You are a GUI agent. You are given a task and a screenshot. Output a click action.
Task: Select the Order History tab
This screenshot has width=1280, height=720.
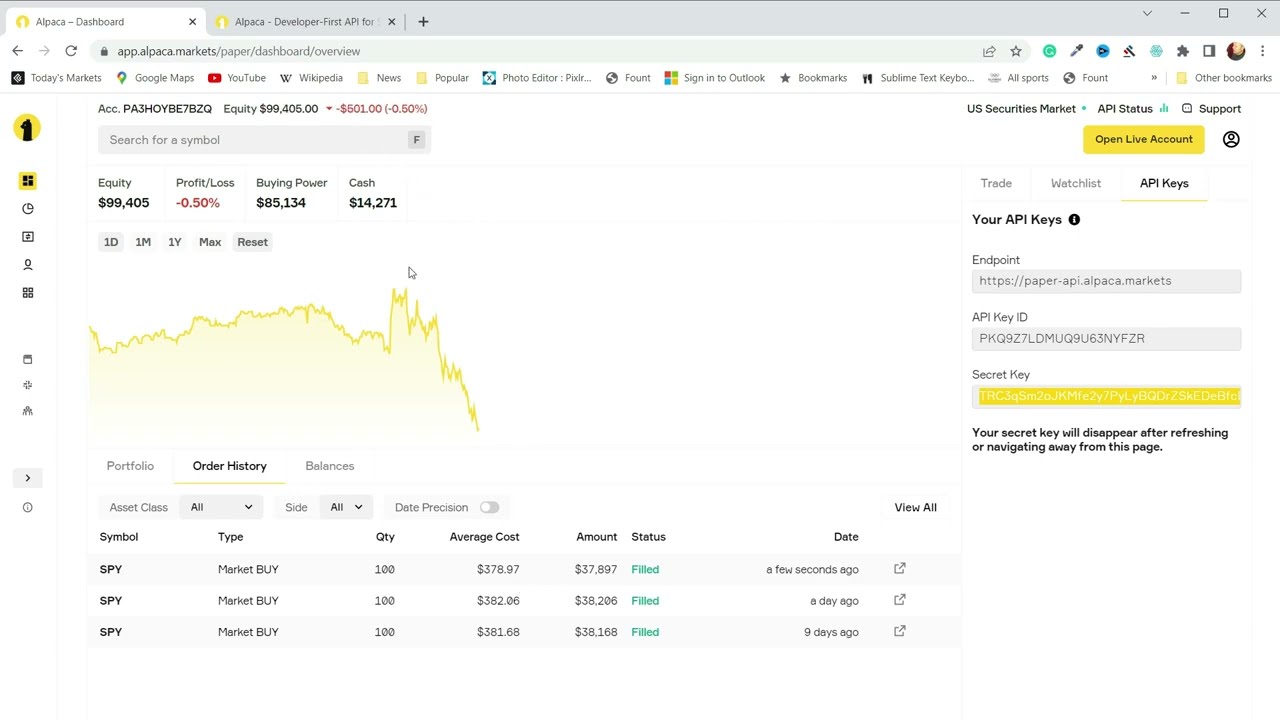(230, 466)
